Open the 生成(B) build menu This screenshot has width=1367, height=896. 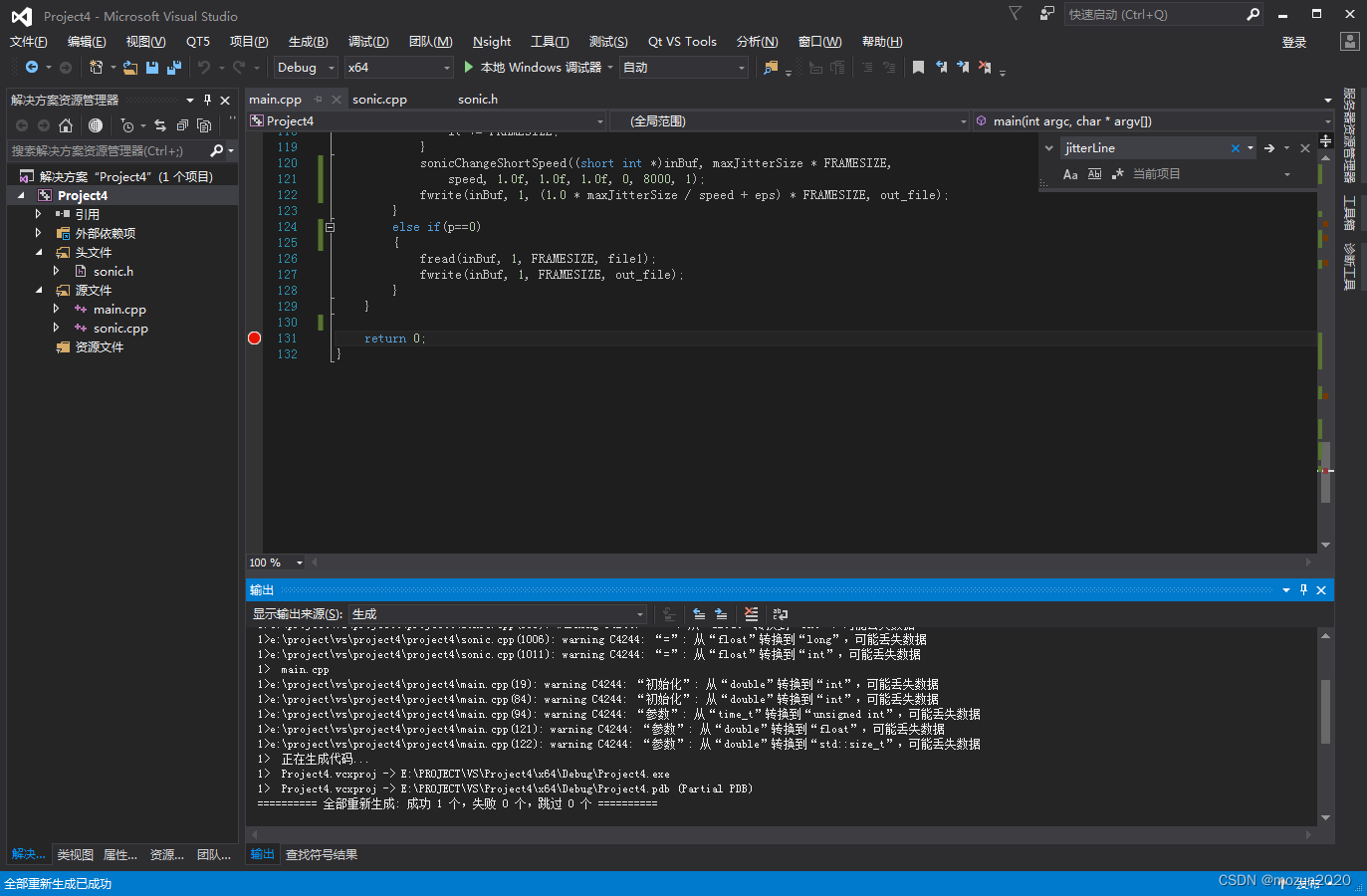click(308, 42)
